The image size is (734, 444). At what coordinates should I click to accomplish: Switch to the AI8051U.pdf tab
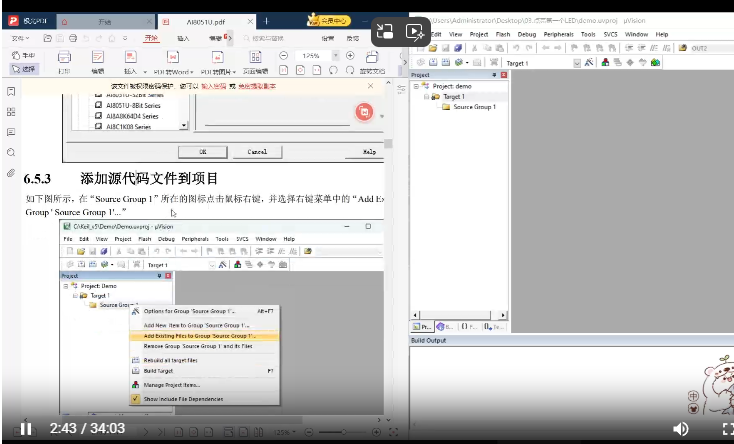point(205,22)
